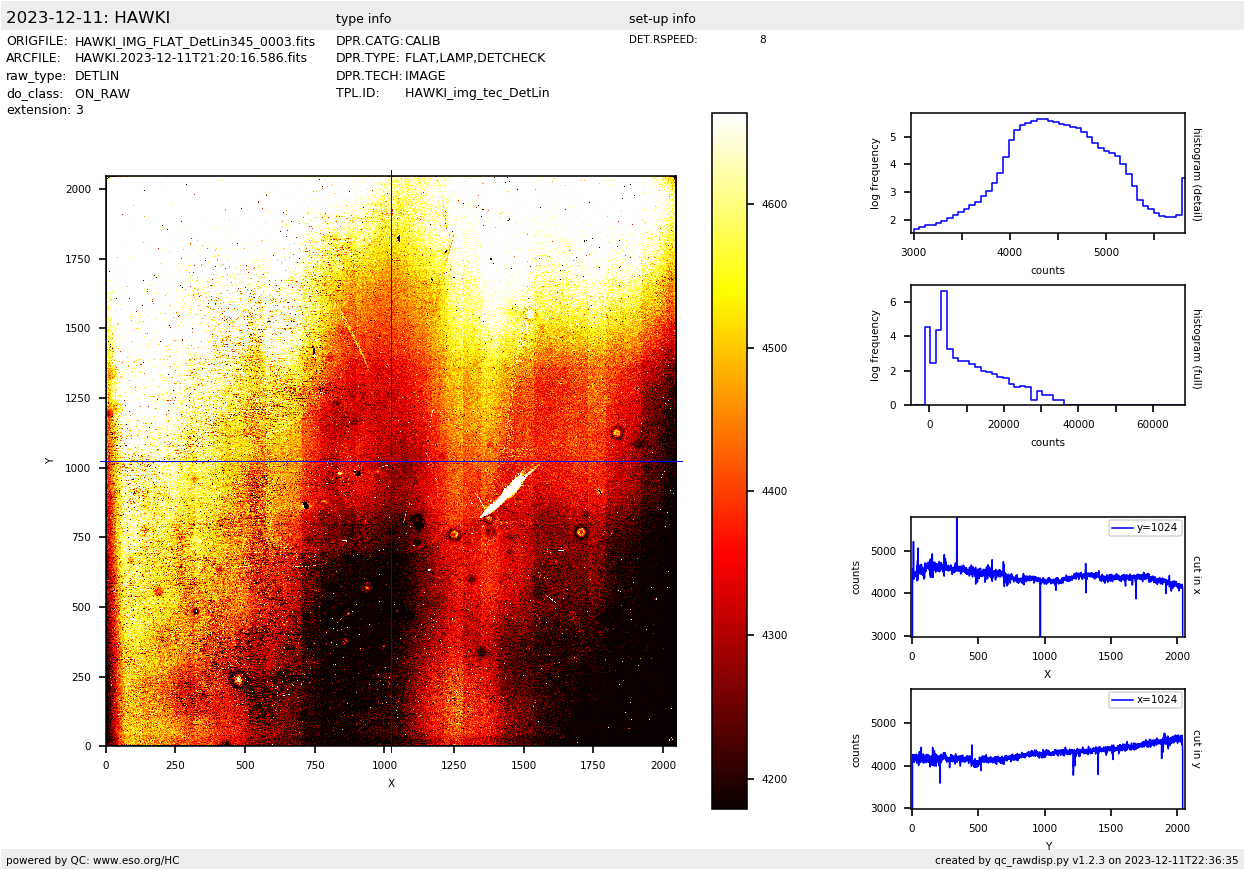Open the histogram (detail) plot

click(1047, 173)
